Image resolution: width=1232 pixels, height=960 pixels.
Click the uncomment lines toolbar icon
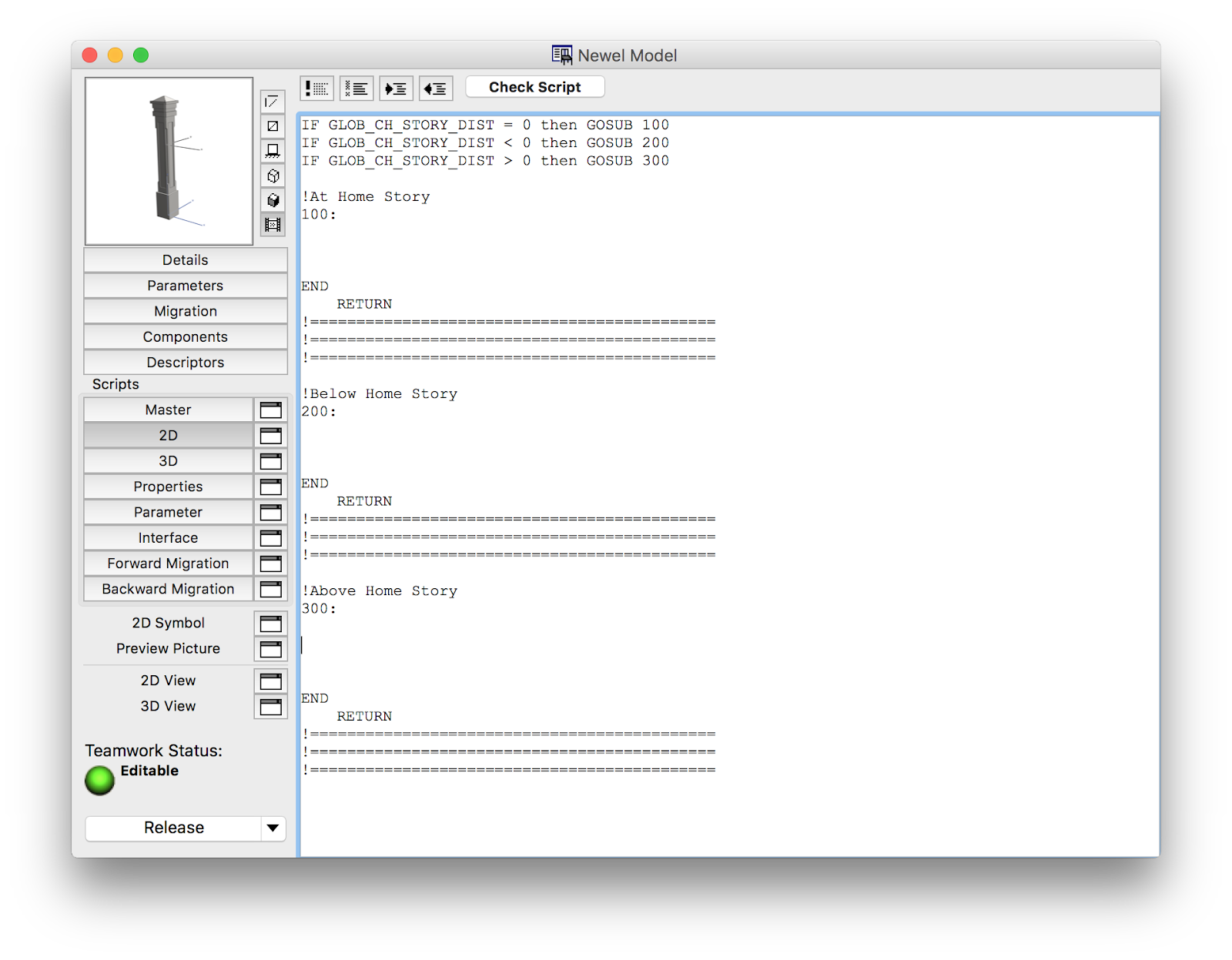point(357,89)
